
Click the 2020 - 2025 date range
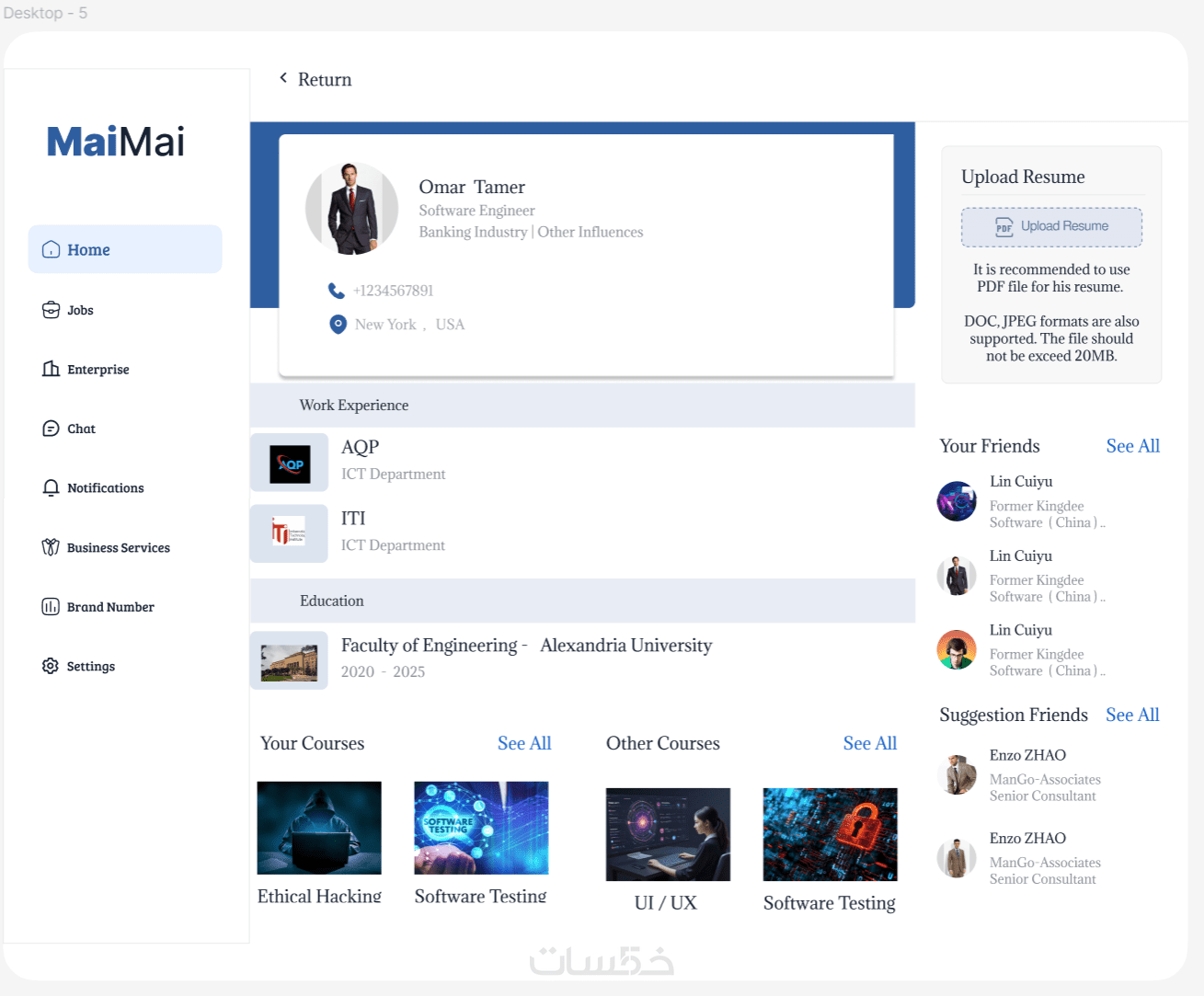[383, 671]
